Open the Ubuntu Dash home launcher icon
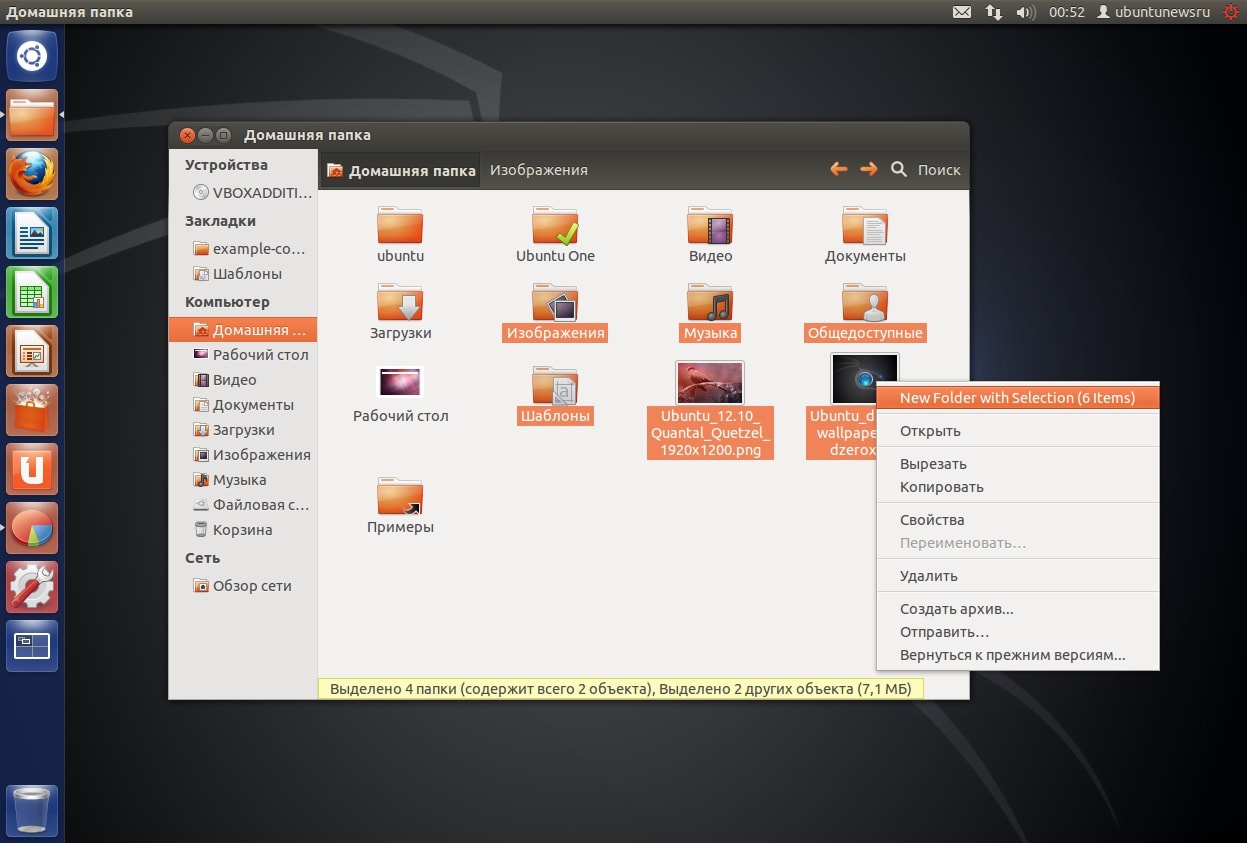This screenshot has width=1247, height=843. [x=33, y=56]
